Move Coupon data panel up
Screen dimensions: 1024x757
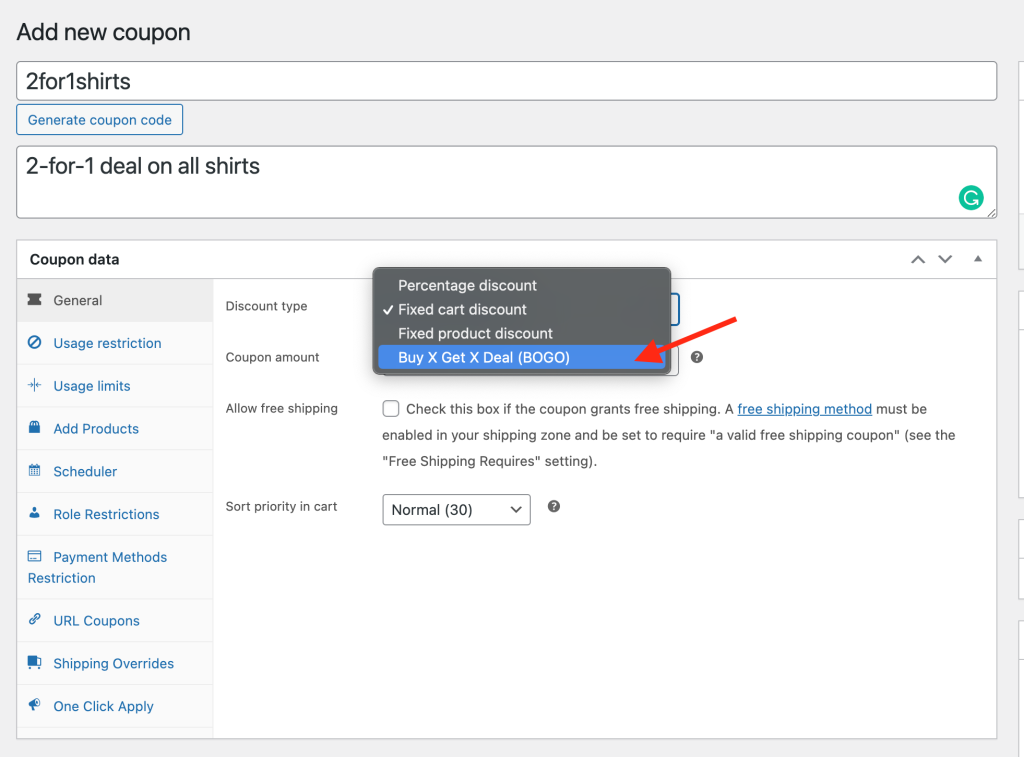pyautogui.click(x=918, y=259)
